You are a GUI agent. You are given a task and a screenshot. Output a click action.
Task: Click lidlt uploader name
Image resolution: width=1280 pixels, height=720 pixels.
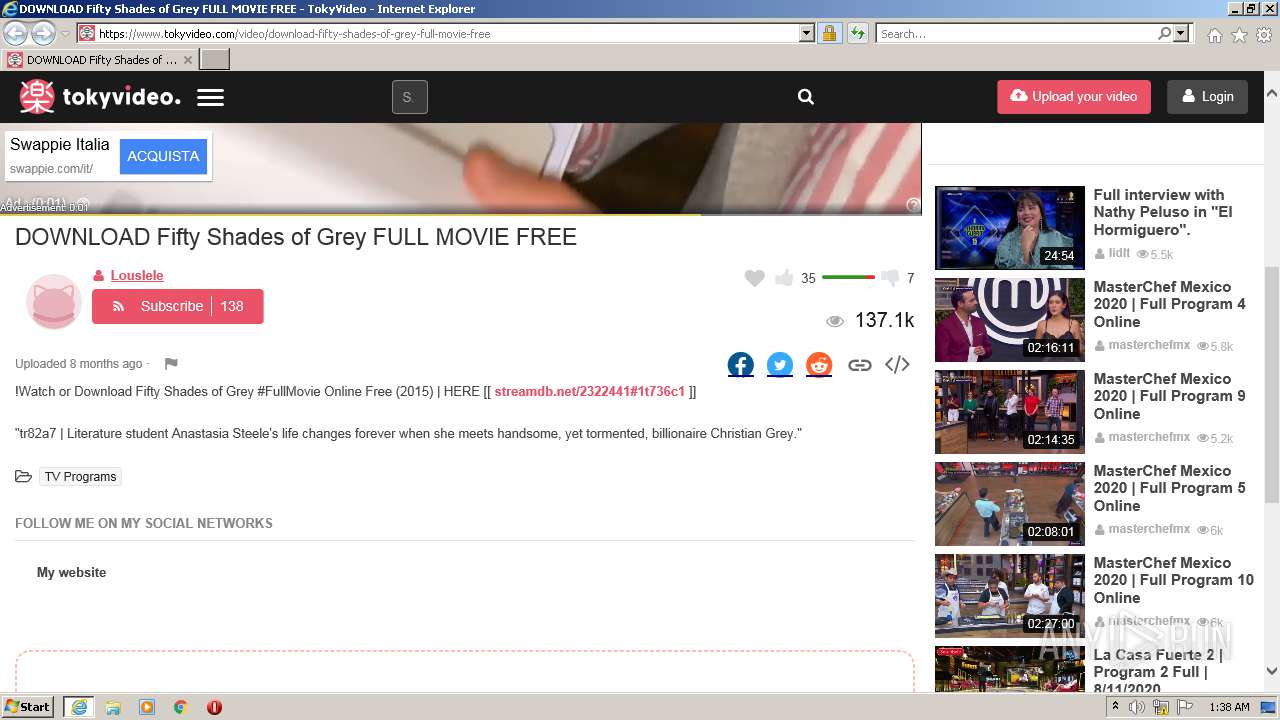click(x=1119, y=254)
